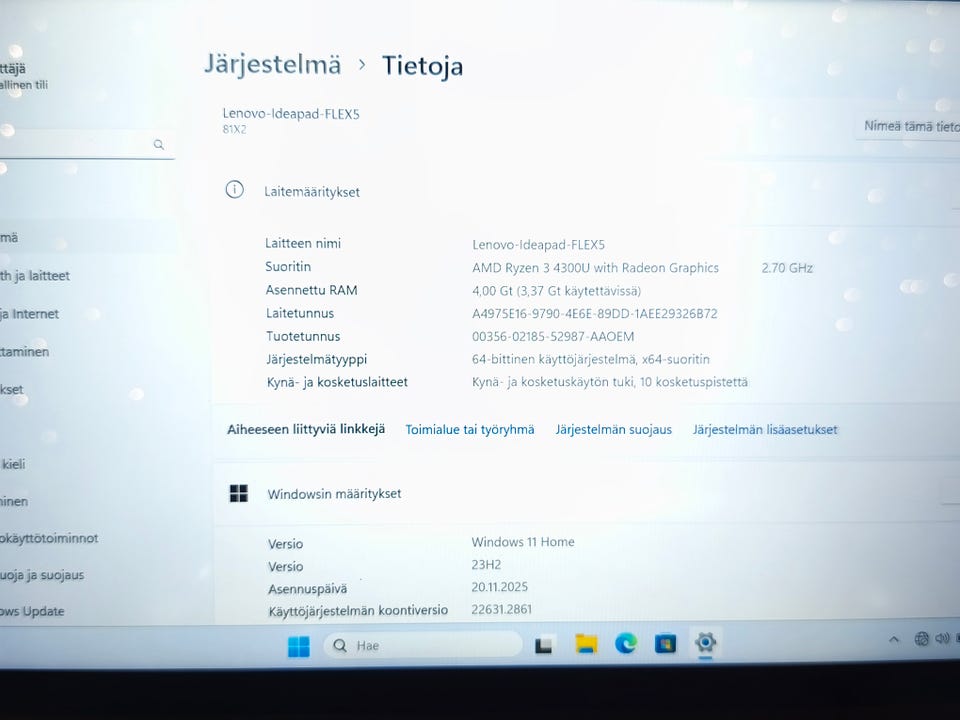
Task: Click the version value 23H2
Action: (x=486, y=564)
